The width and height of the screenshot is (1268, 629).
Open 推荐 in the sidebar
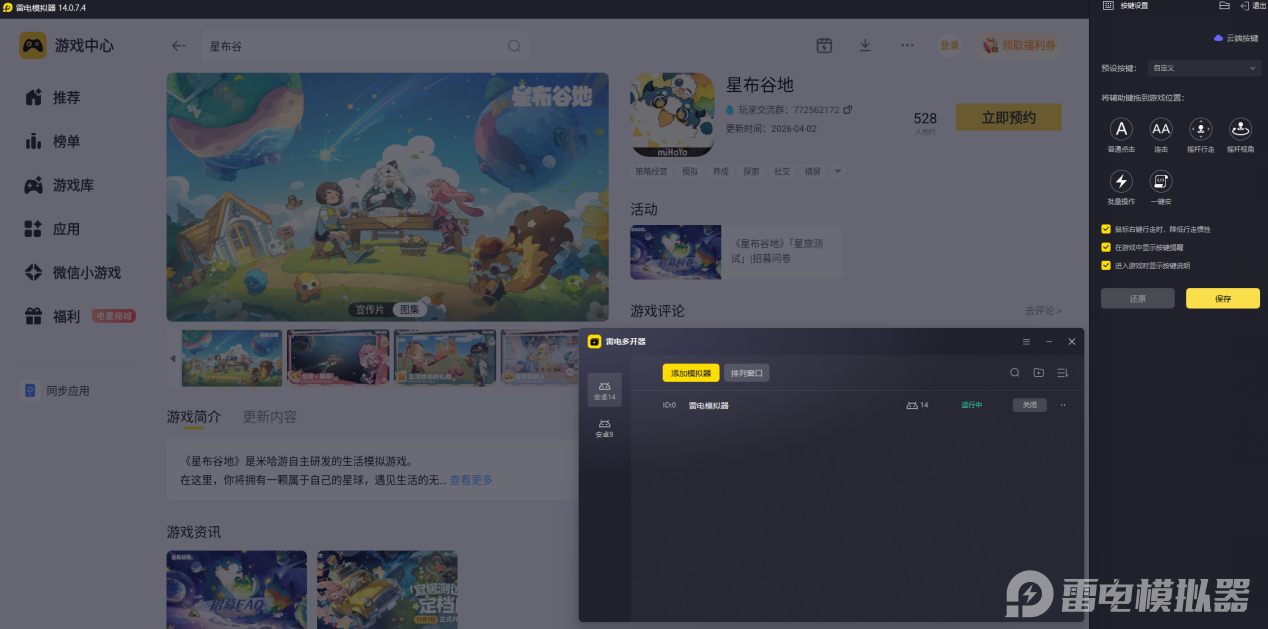pos(66,98)
